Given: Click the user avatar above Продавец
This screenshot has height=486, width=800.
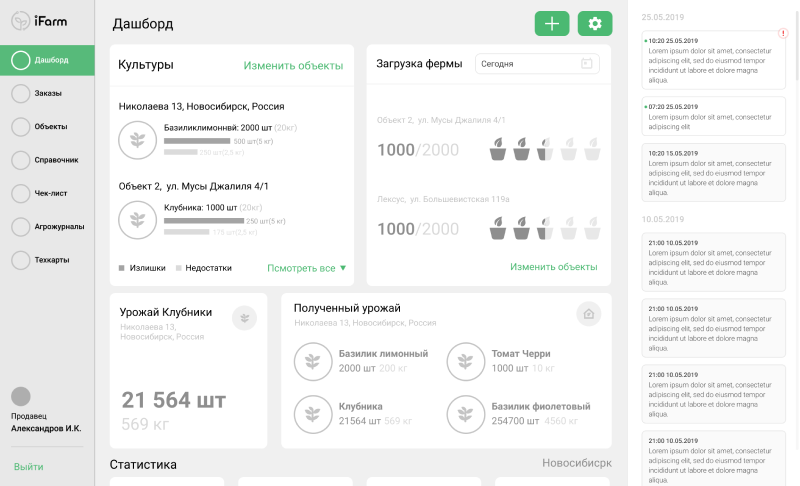Looking at the screenshot, I should [x=21, y=397].
